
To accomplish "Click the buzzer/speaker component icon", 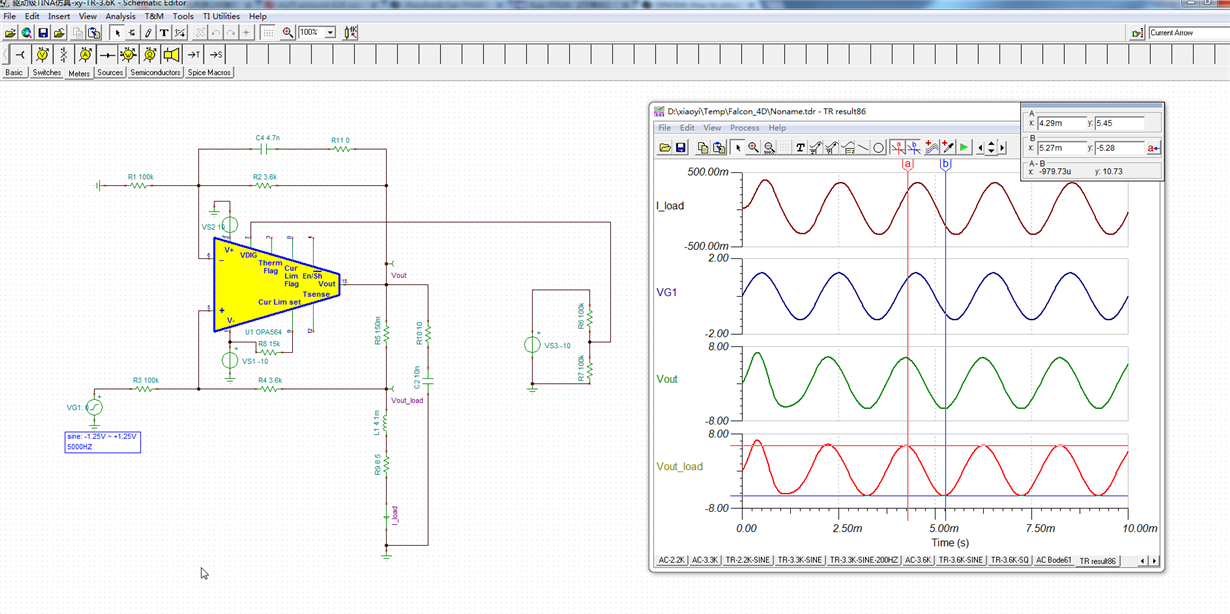I will pos(172,54).
